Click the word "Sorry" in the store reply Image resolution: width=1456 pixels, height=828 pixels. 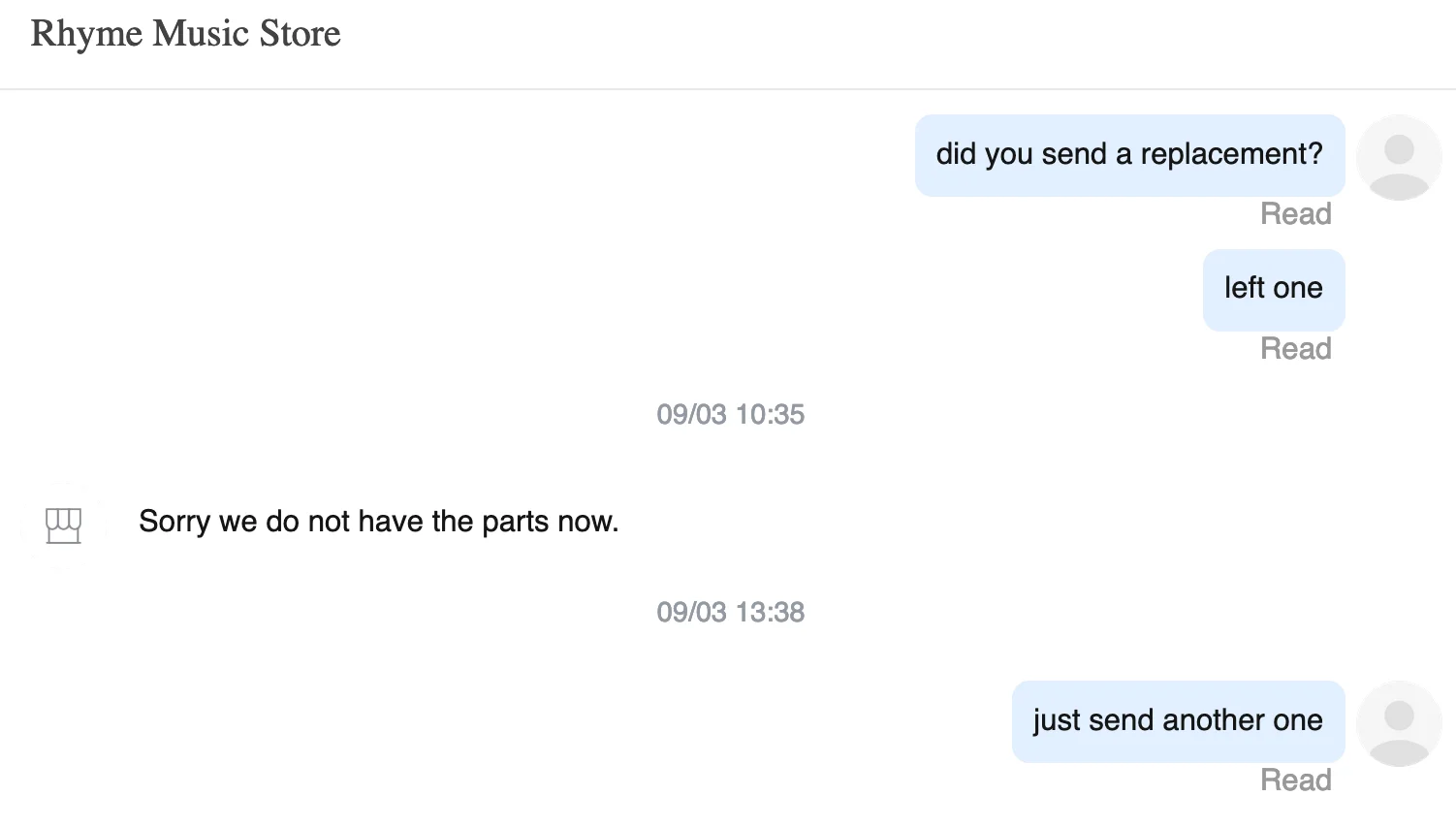coord(174,522)
